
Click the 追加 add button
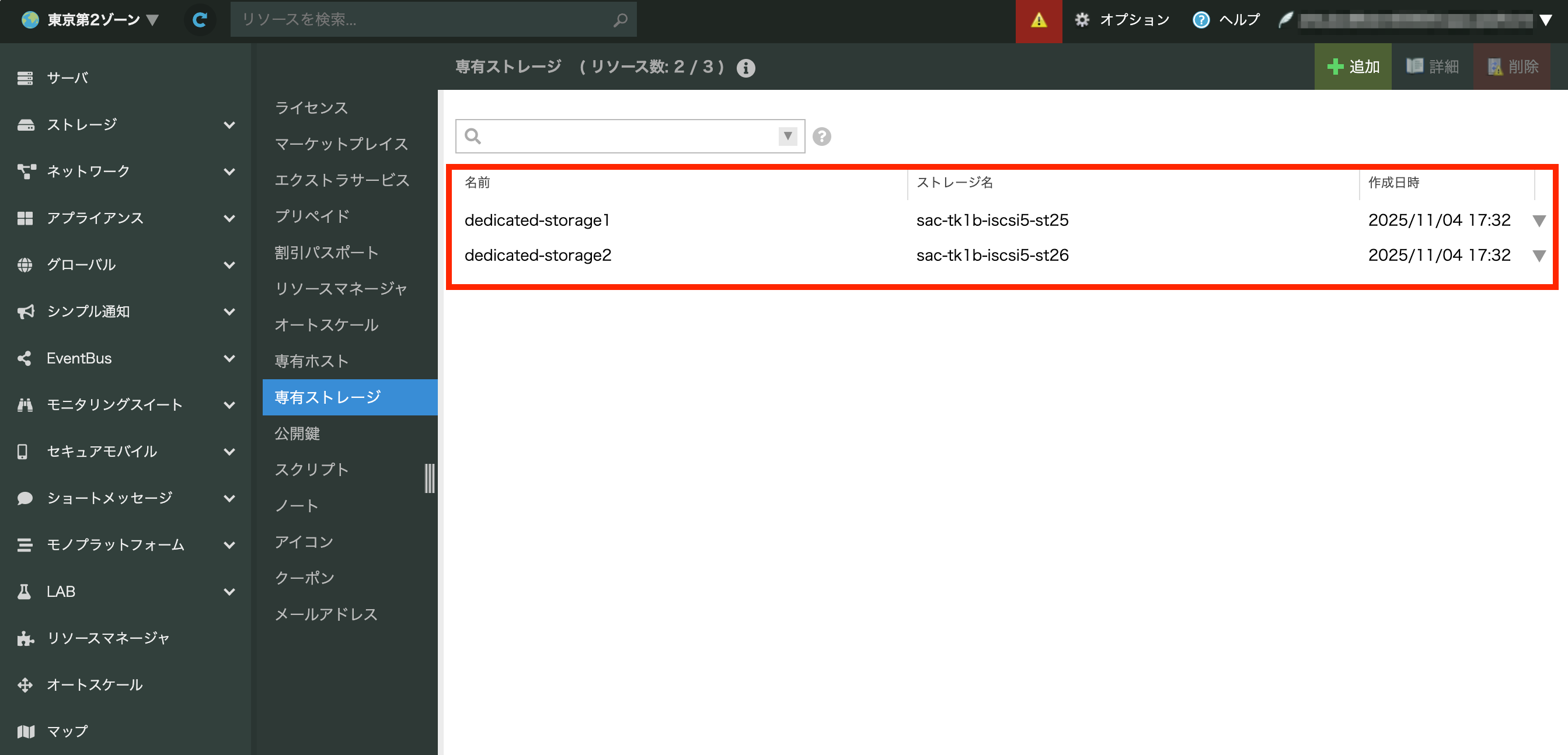click(x=1353, y=67)
